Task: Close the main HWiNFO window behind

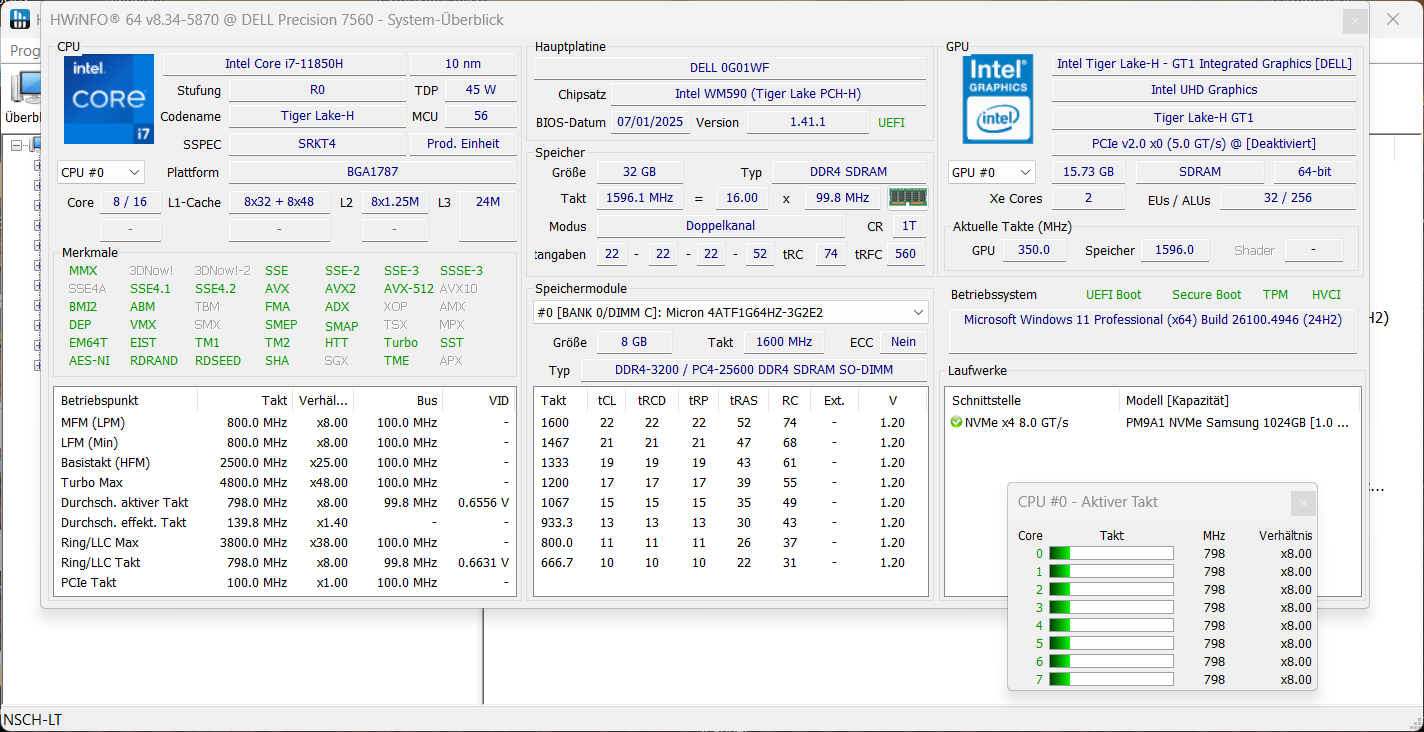Action: (1393, 19)
